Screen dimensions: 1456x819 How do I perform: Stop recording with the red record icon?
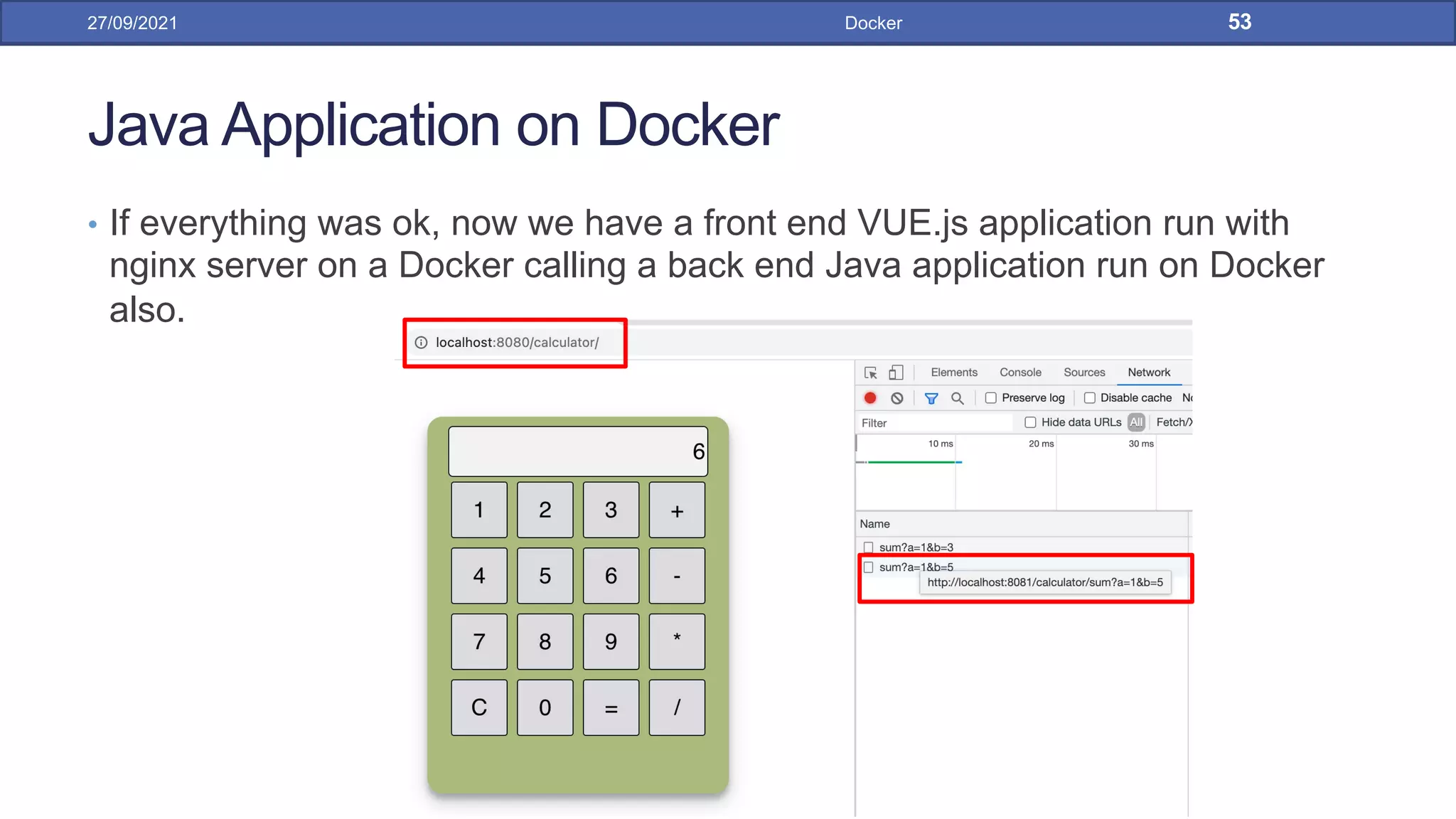pyautogui.click(x=870, y=398)
